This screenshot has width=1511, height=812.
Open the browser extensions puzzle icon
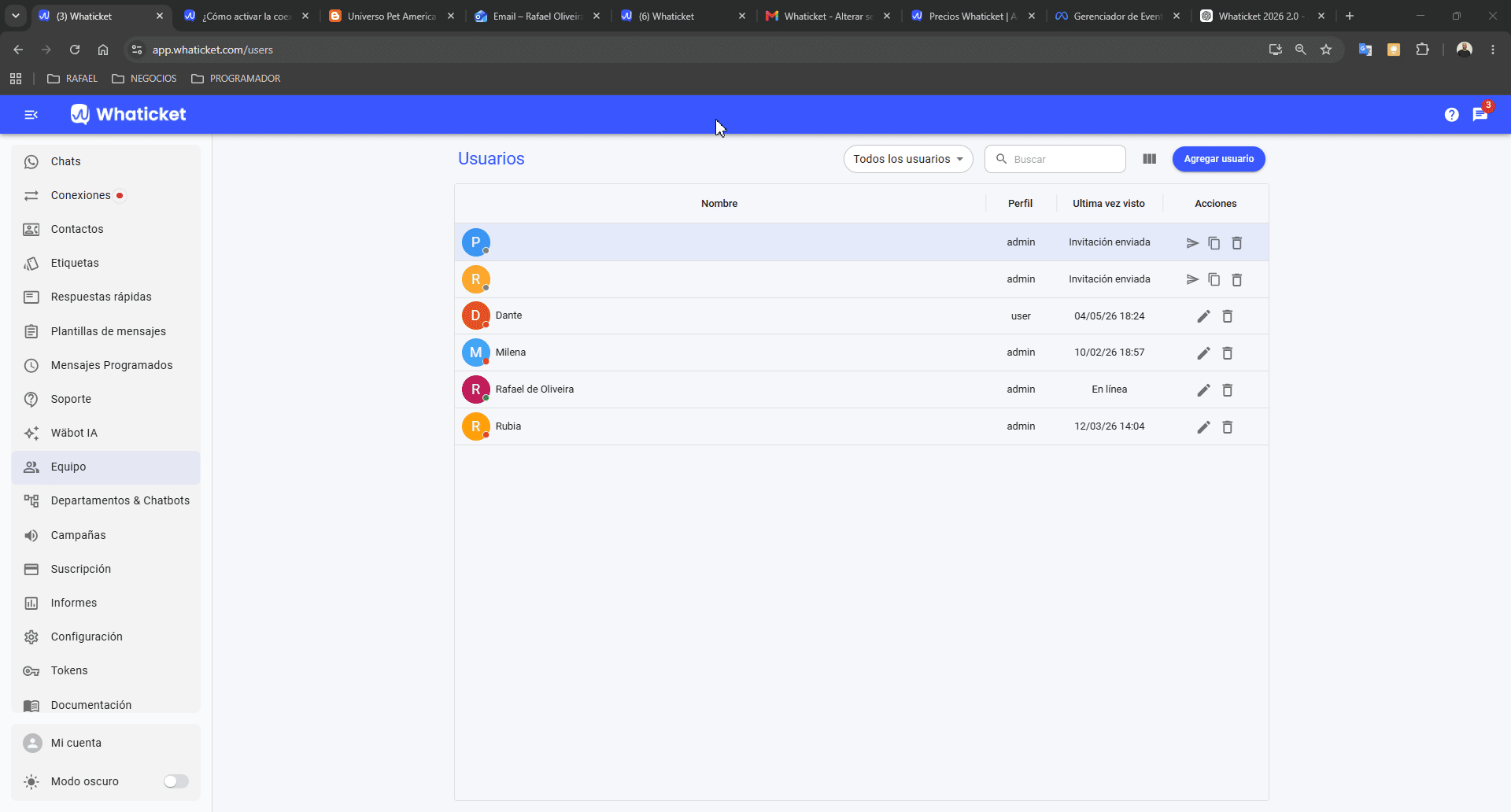click(1422, 50)
